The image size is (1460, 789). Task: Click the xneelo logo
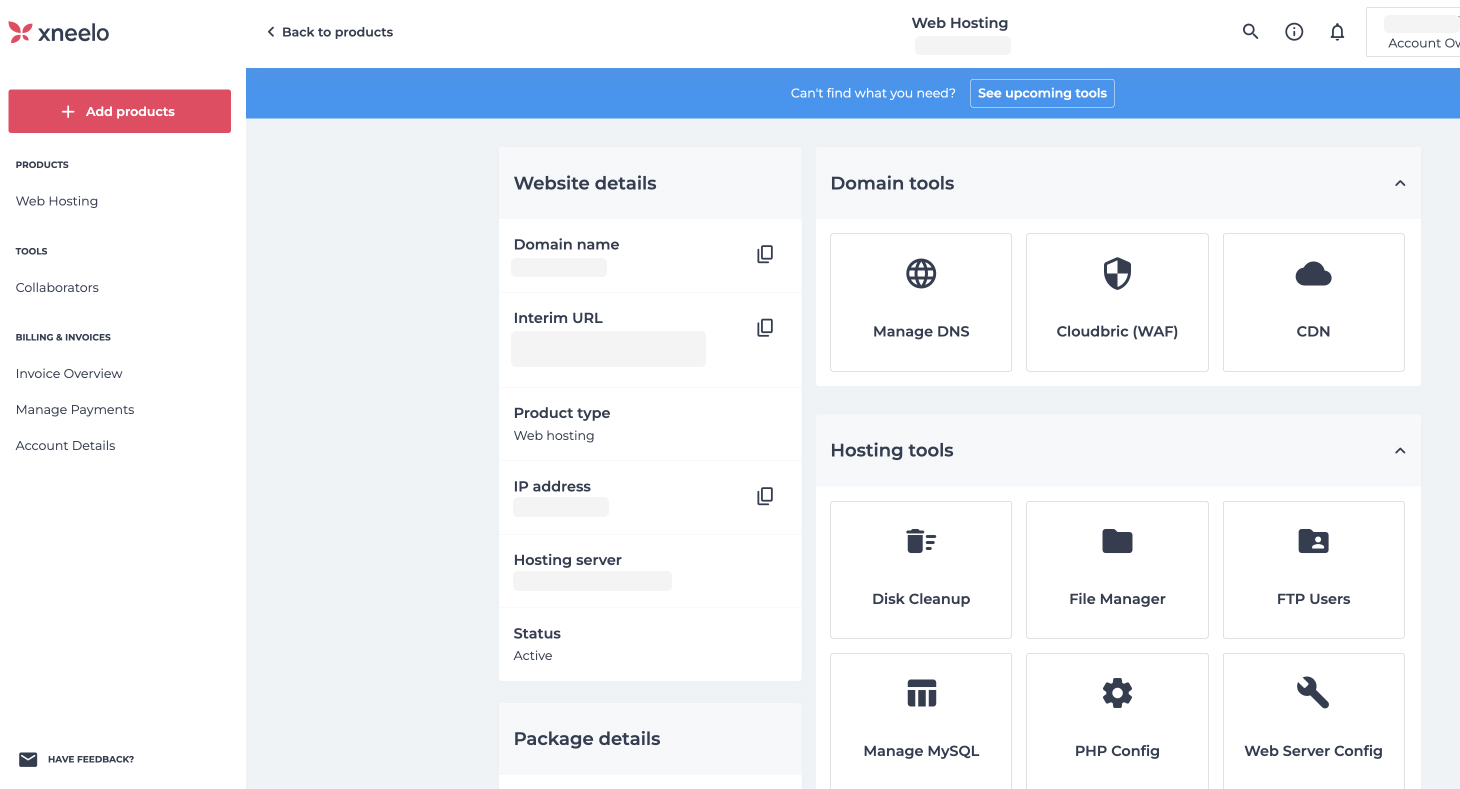point(59,33)
